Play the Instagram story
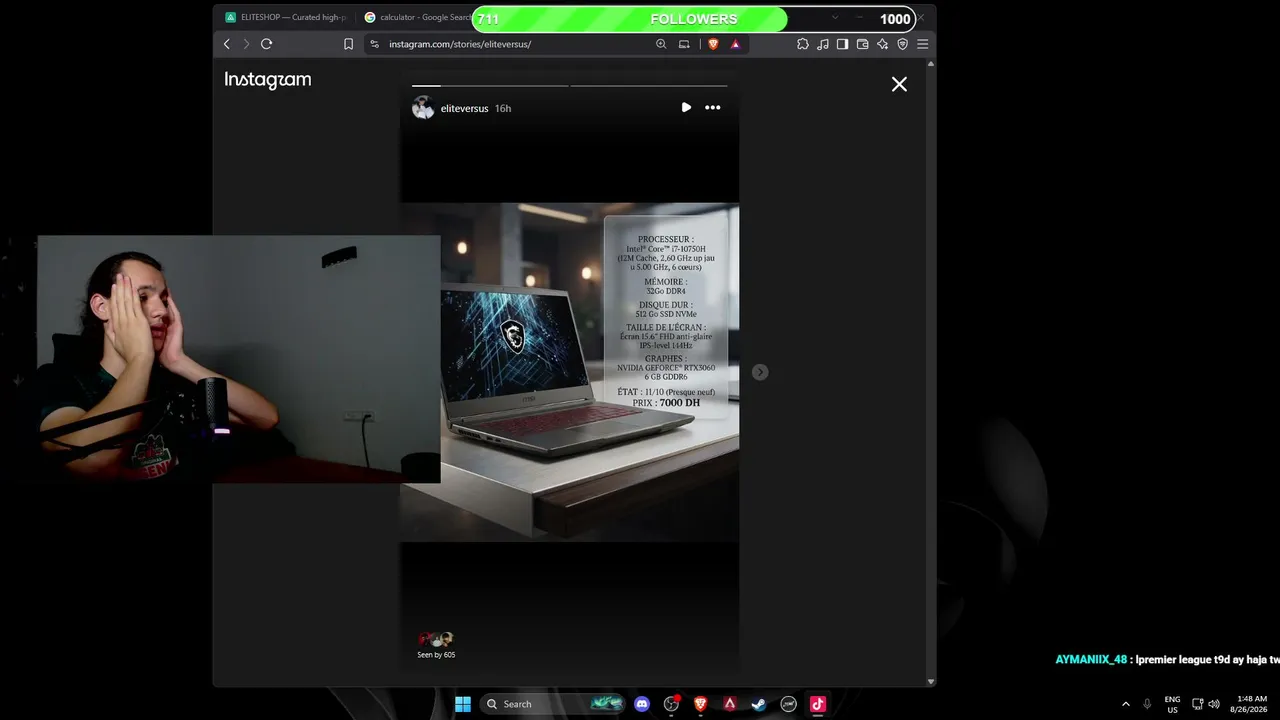The width and height of the screenshot is (1280, 720). pyautogui.click(x=686, y=107)
